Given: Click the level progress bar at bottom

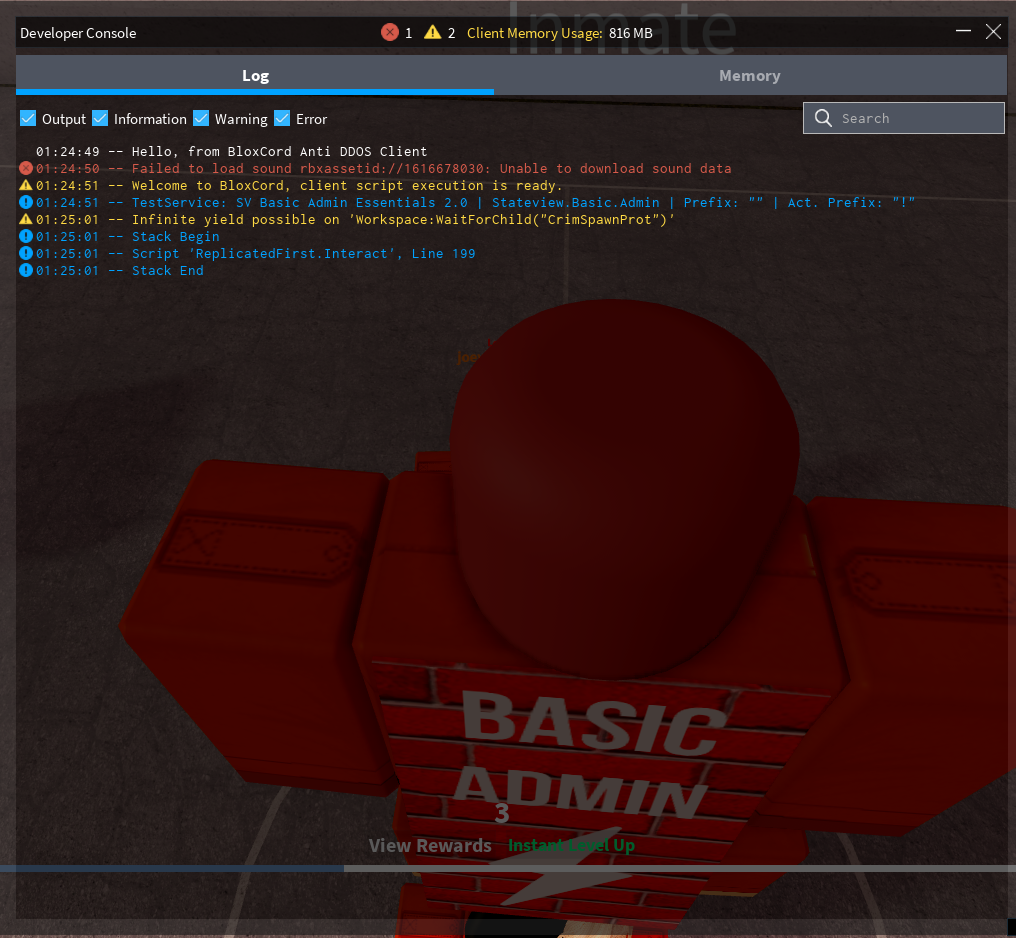Looking at the screenshot, I should tap(508, 868).
